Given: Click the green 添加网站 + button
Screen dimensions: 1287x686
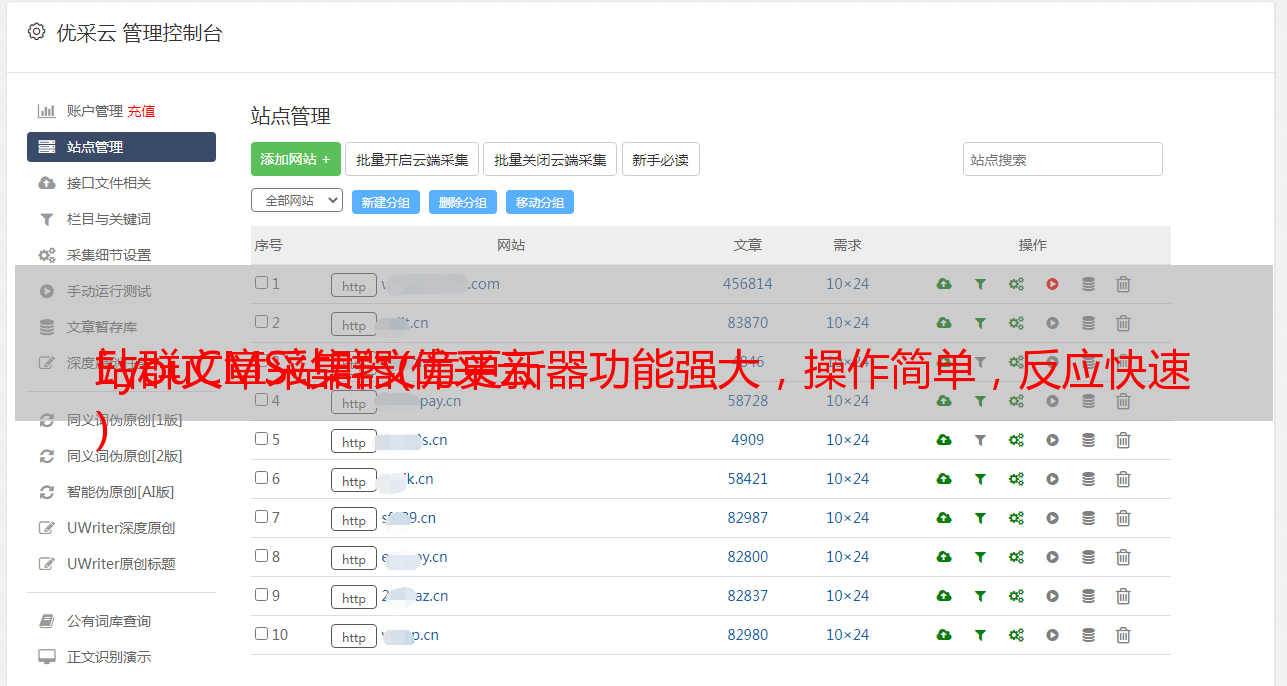Looking at the screenshot, I should (296, 159).
